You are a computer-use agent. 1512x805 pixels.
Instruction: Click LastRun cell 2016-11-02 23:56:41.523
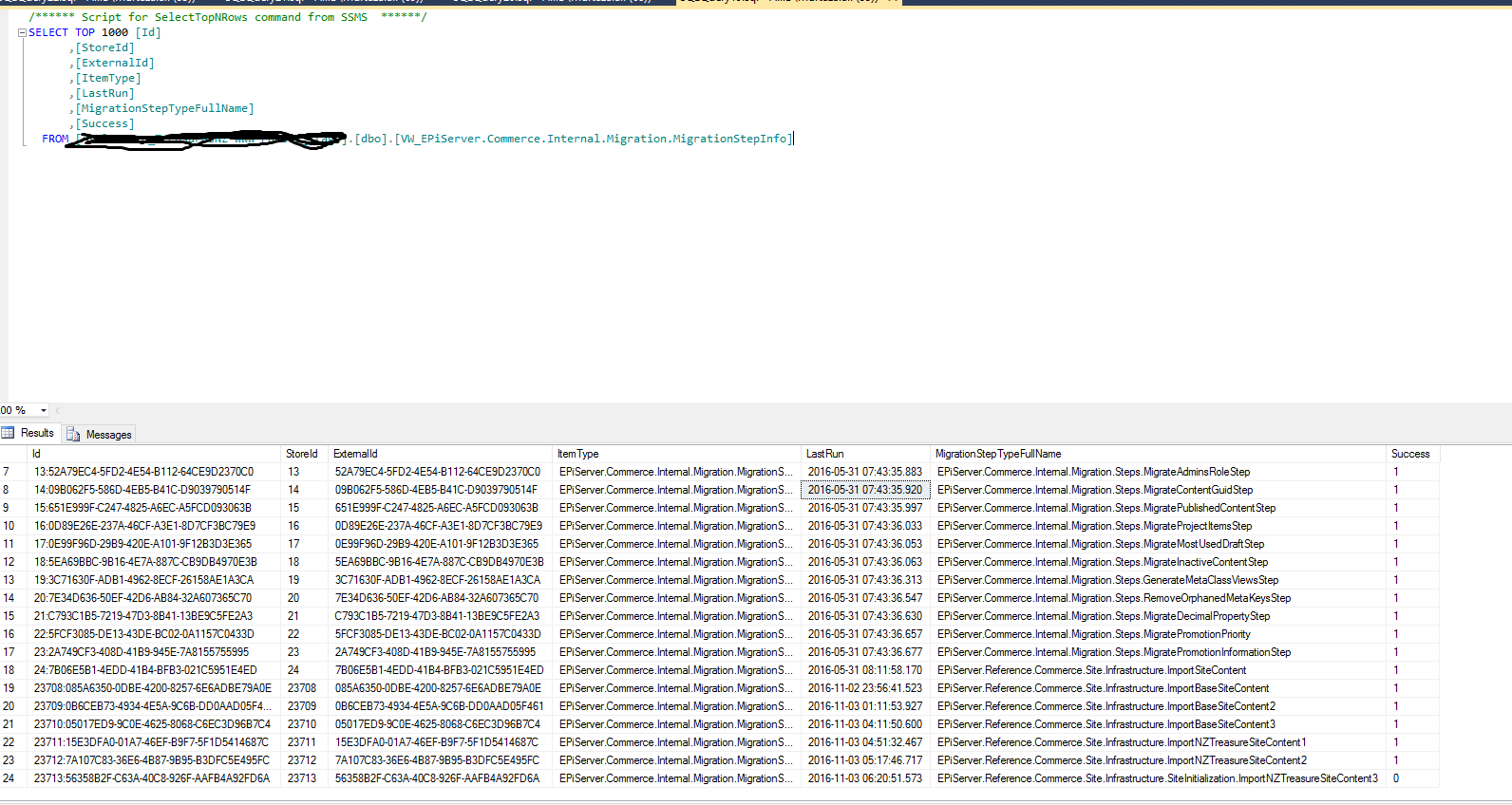point(866,688)
